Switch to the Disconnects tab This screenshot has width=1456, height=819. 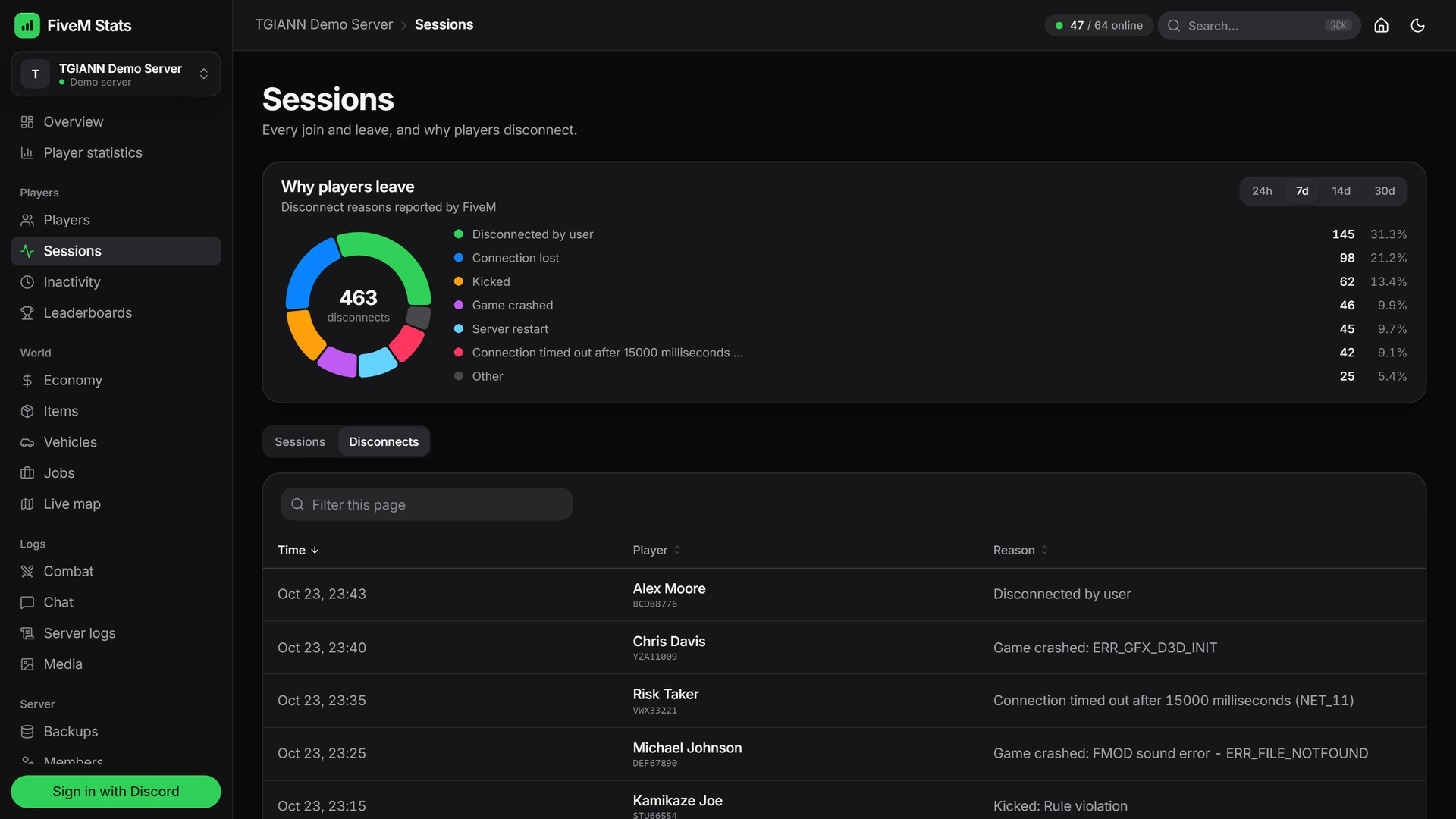384,442
